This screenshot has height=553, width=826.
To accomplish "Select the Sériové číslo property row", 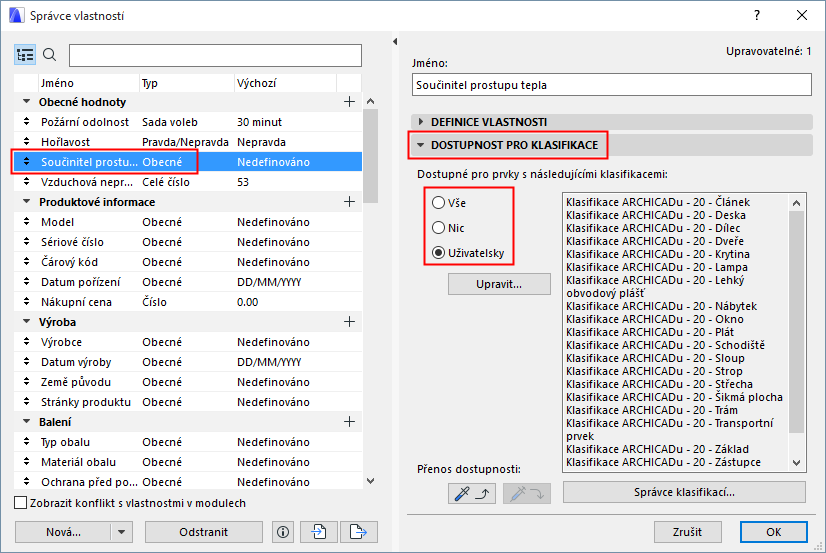I will pyautogui.click(x=188, y=242).
